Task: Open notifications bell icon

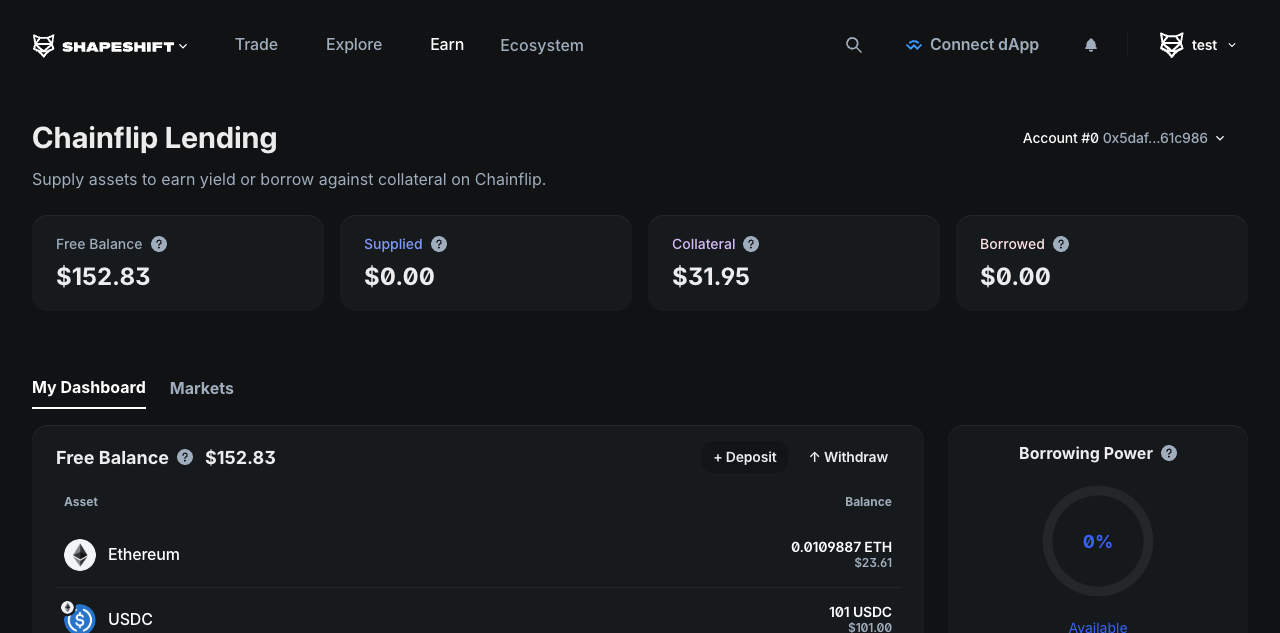Action: click(1091, 45)
